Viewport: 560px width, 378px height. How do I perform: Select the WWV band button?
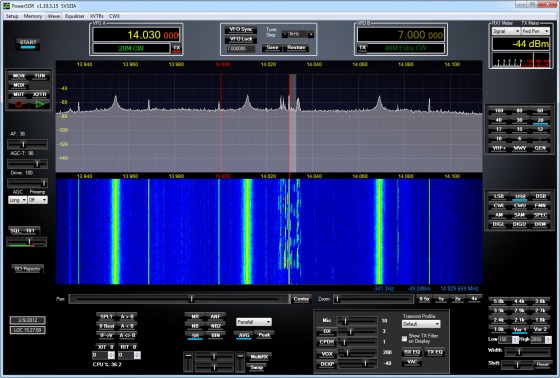point(519,148)
